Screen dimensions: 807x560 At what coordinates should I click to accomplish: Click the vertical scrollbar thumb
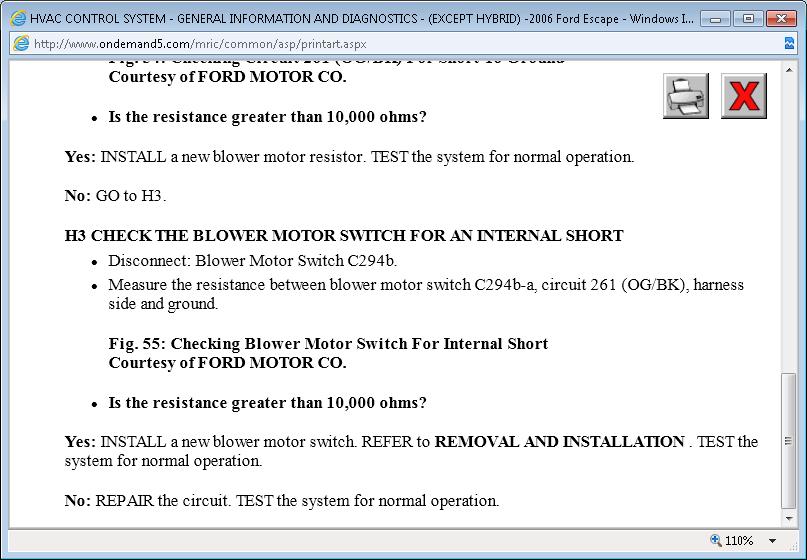(789, 441)
